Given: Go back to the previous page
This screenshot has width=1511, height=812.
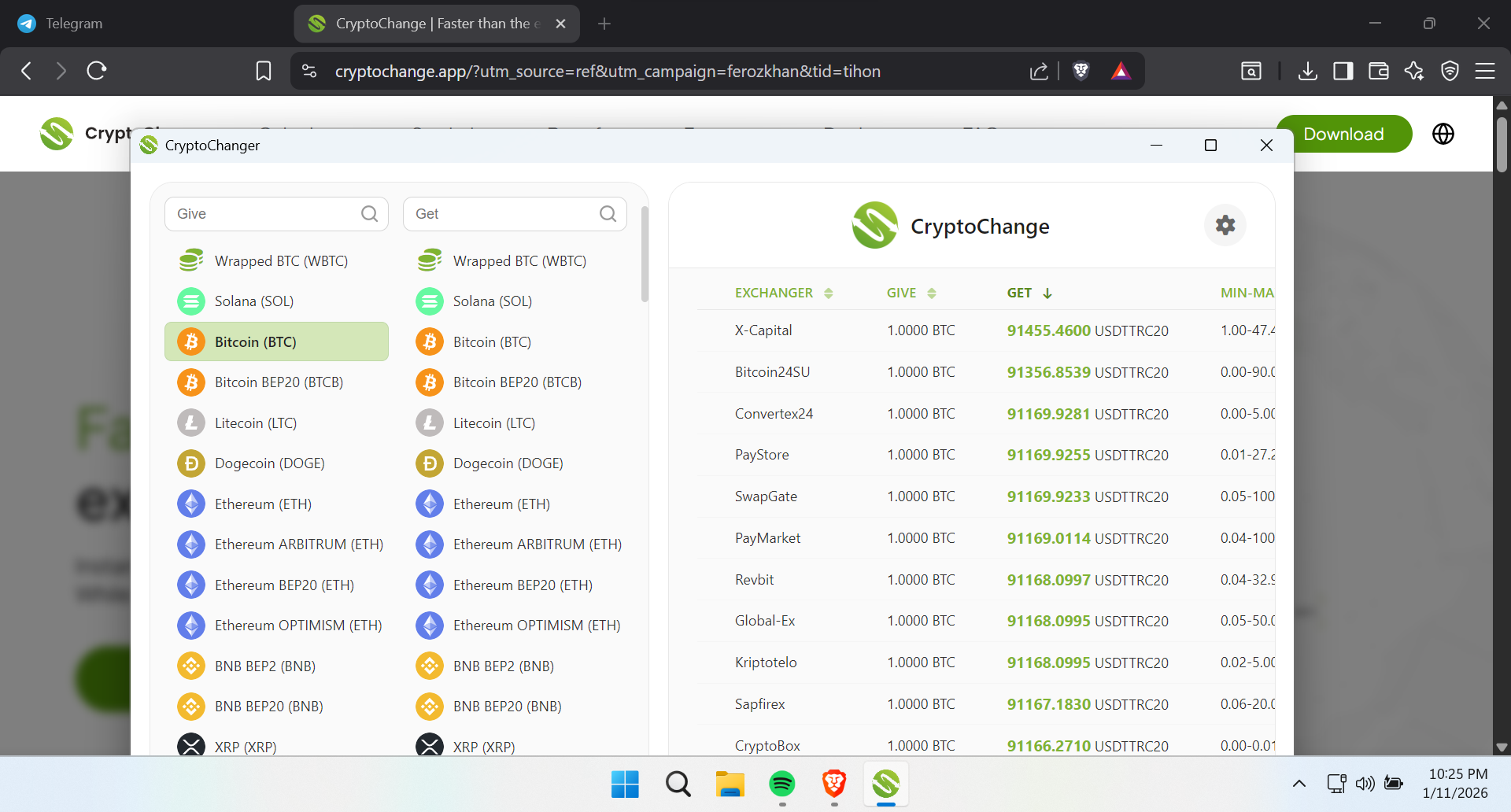Looking at the screenshot, I should point(27,71).
